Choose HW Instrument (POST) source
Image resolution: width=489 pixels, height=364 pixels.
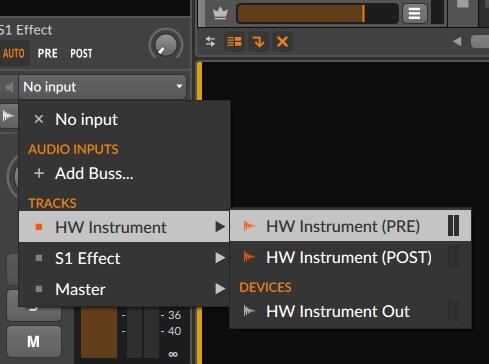pyautogui.click(x=350, y=257)
